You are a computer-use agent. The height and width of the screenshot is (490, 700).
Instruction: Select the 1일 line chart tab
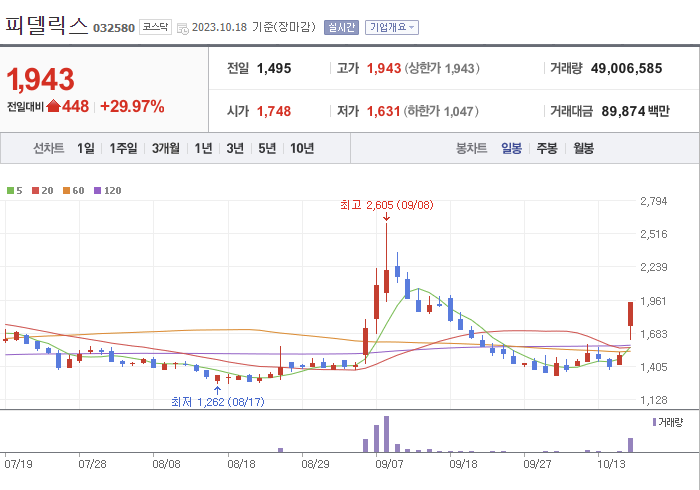coord(86,148)
